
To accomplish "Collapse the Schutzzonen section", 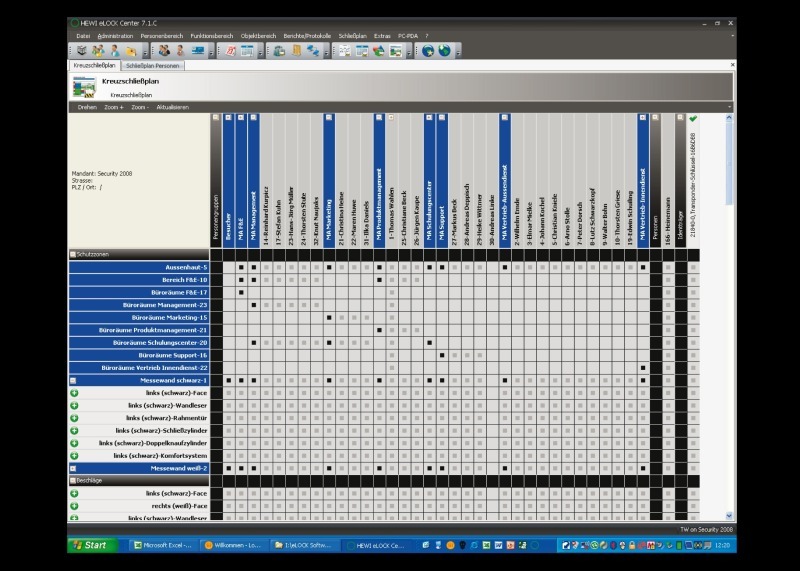I will 73,254.
